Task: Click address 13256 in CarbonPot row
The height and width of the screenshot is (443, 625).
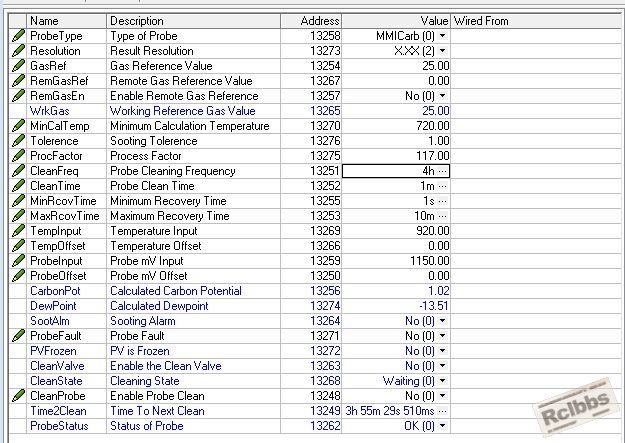Action: [325, 291]
